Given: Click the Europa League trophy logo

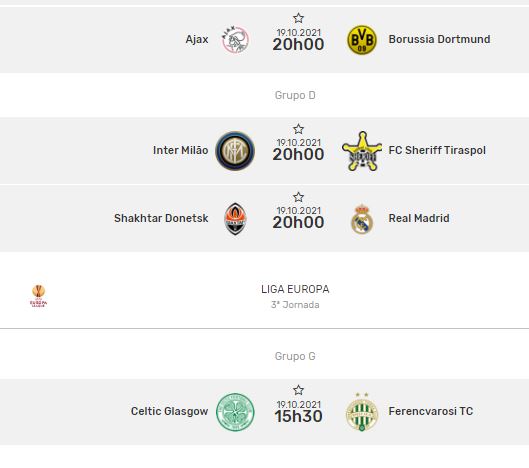Looking at the screenshot, I should [x=38, y=296].
